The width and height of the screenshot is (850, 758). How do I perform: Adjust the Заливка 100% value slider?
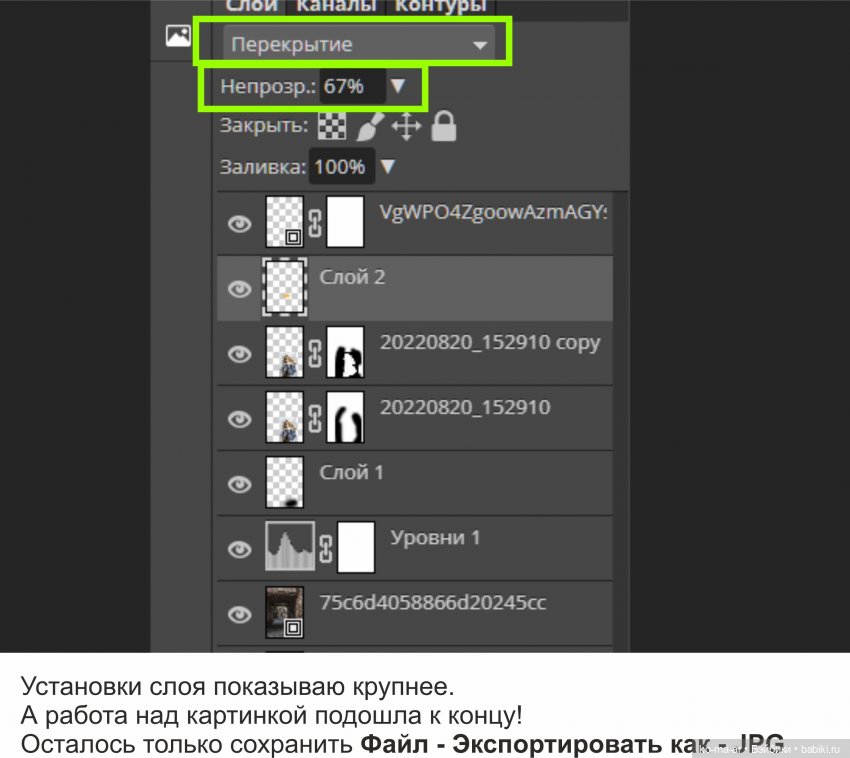[x=340, y=166]
